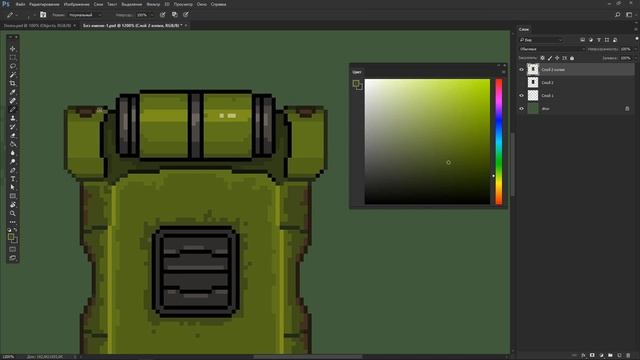Image resolution: width=640 pixels, height=360 pixels.
Task: Select the Pen tool
Action: 13,170
